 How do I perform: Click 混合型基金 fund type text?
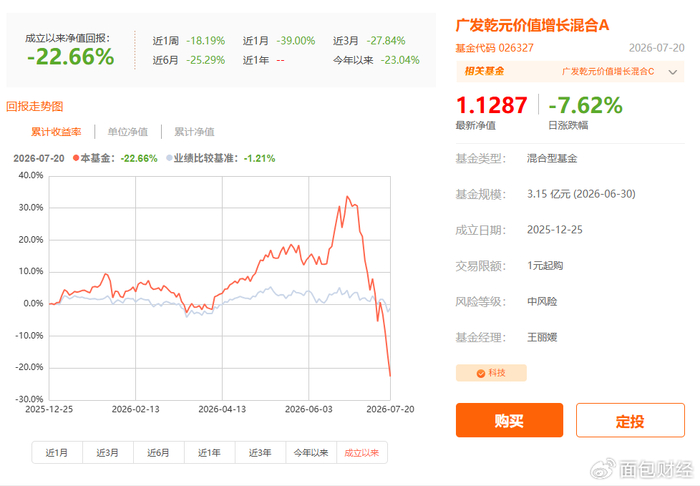tap(552, 158)
